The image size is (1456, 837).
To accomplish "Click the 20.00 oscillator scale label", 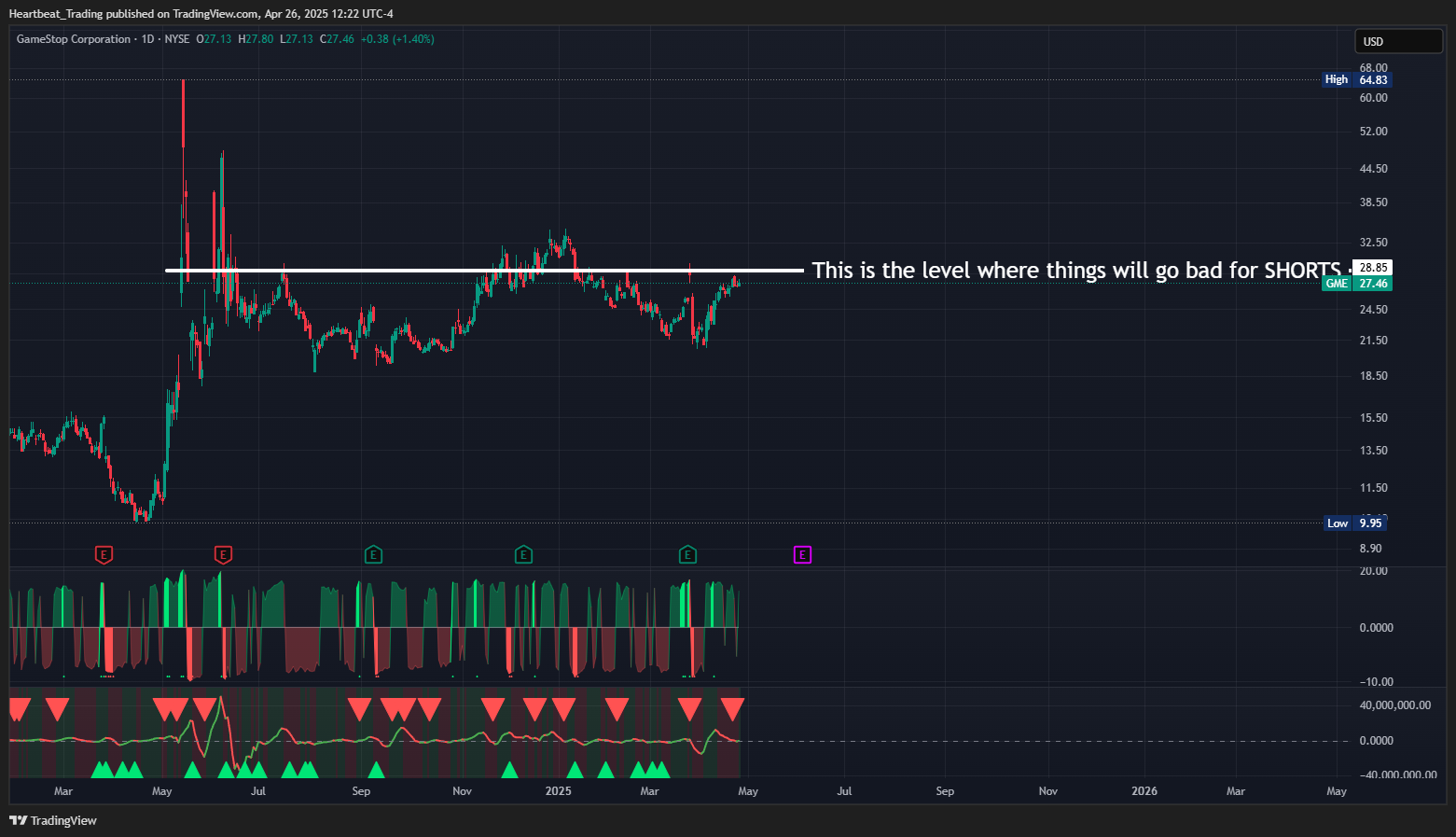I will click(x=1373, y=571).
